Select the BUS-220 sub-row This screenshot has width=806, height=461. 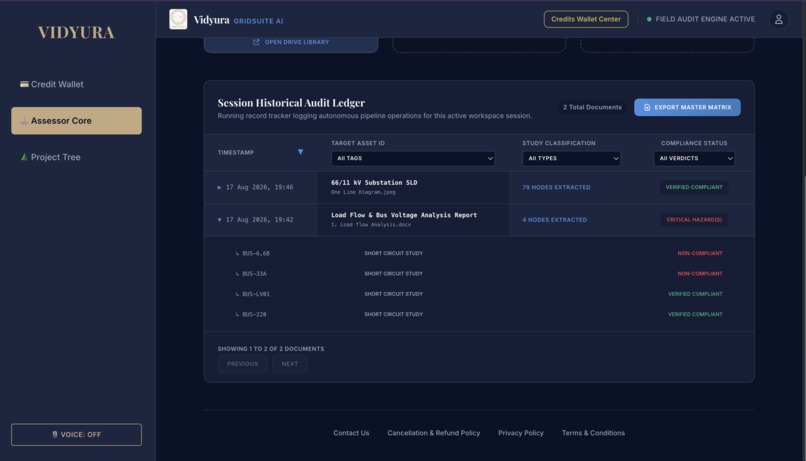(479, 315)
